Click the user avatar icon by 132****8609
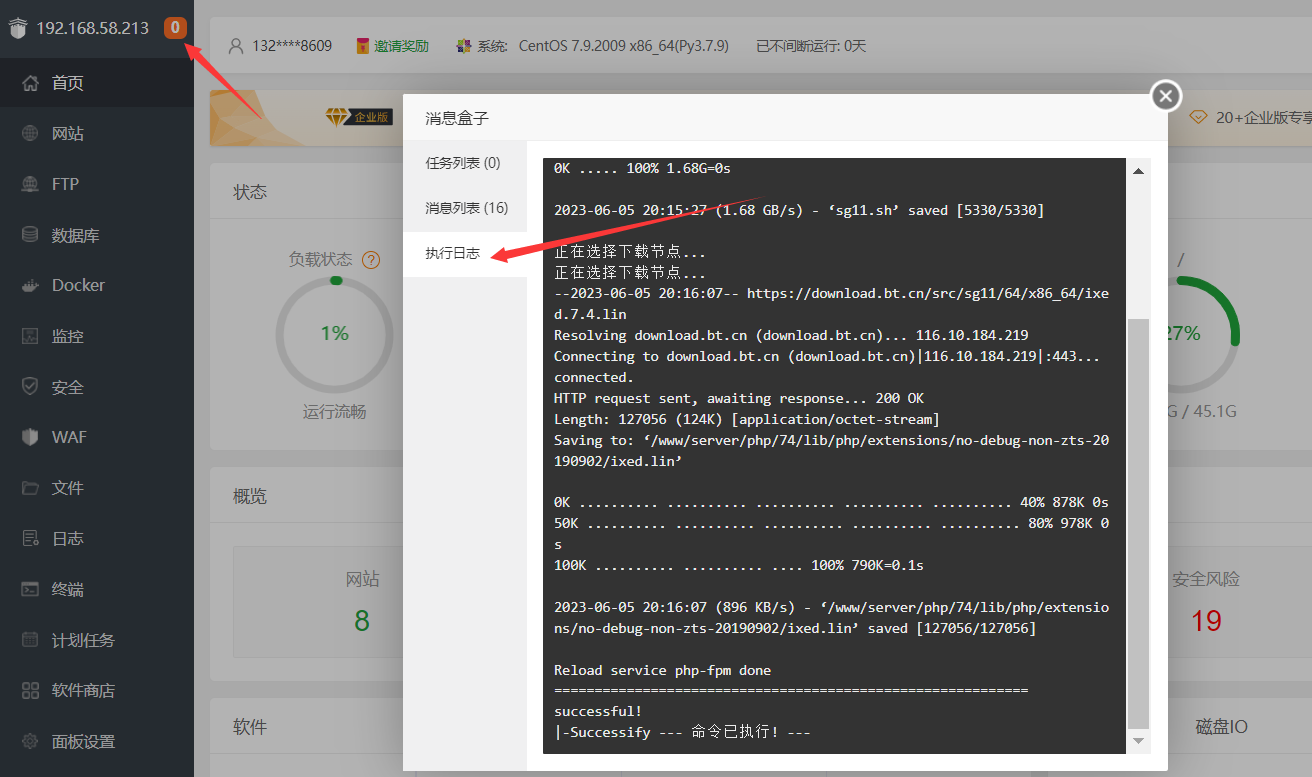This screenshot has width=1312, height=777. coord(236,46)
